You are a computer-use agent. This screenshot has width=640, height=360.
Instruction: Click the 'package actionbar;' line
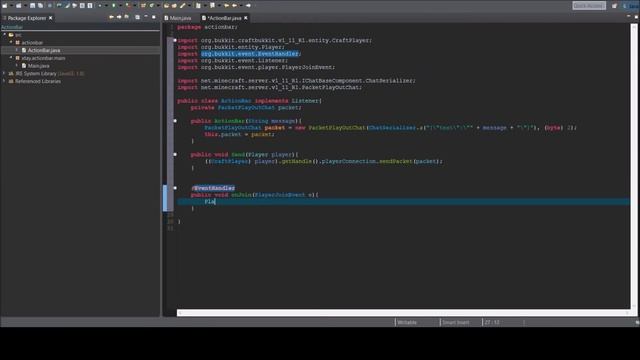point(207,27)
